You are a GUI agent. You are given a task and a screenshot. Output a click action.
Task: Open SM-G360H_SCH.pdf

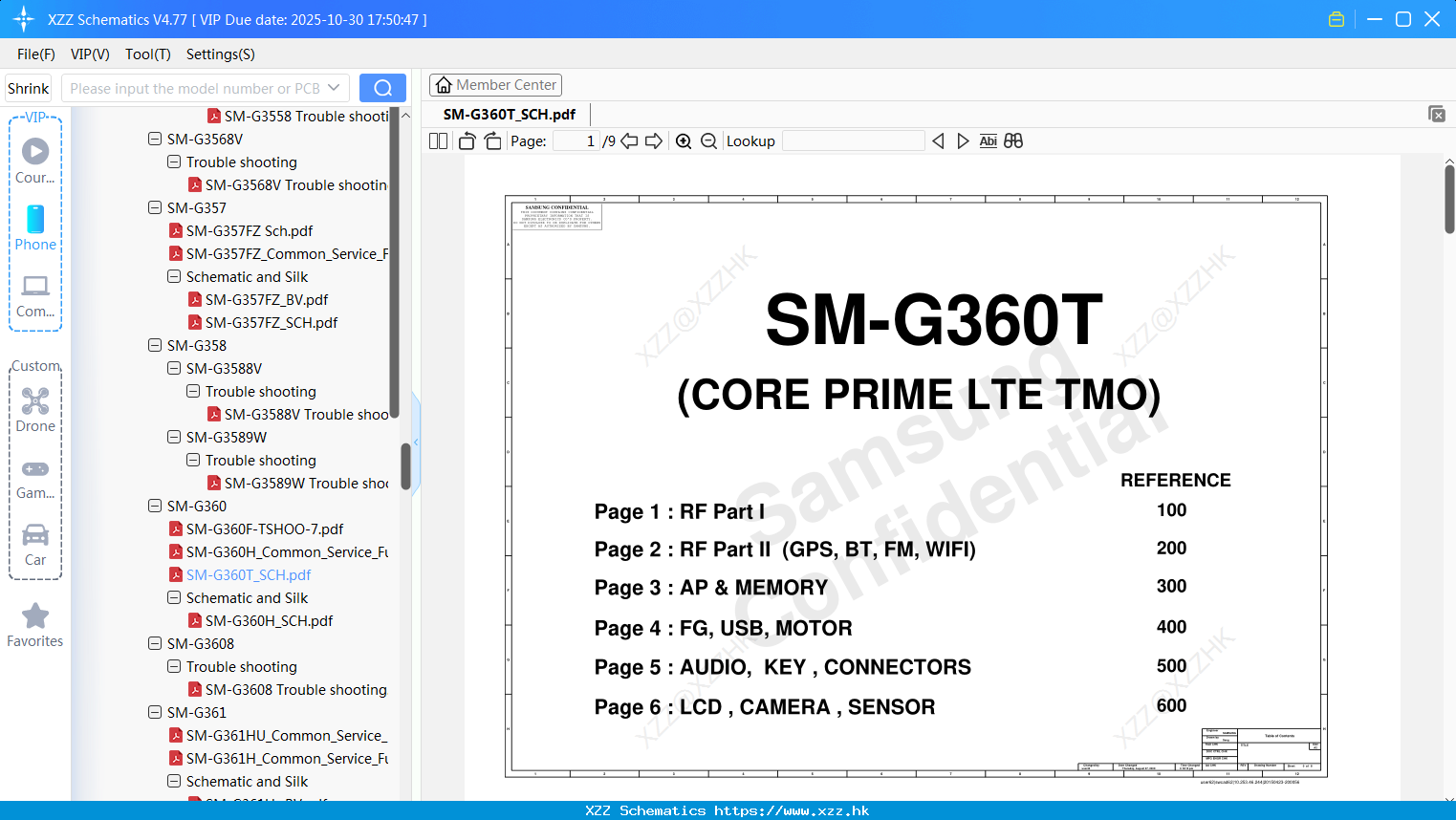pos(269,620)
